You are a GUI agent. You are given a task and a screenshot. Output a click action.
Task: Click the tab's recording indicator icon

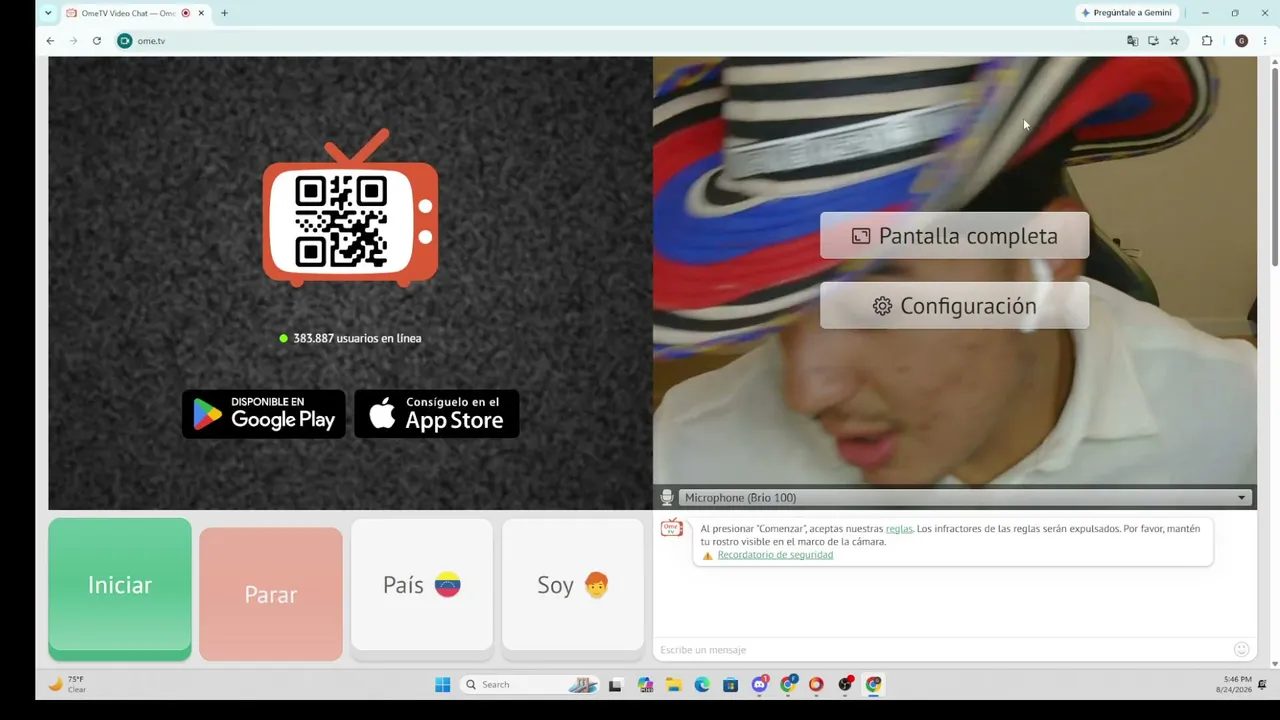click(186, 13)
